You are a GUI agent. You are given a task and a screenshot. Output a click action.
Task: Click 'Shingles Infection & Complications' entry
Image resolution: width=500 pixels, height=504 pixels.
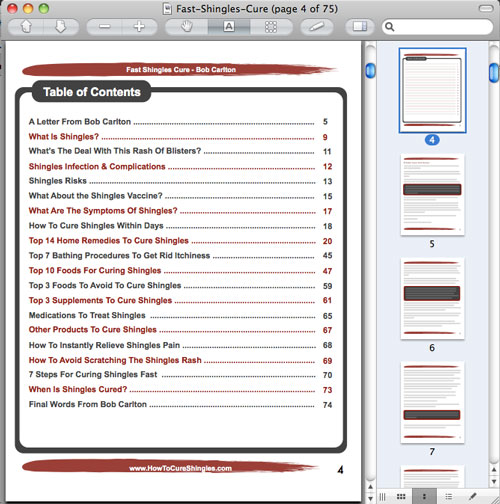click(x=97, y=166)
